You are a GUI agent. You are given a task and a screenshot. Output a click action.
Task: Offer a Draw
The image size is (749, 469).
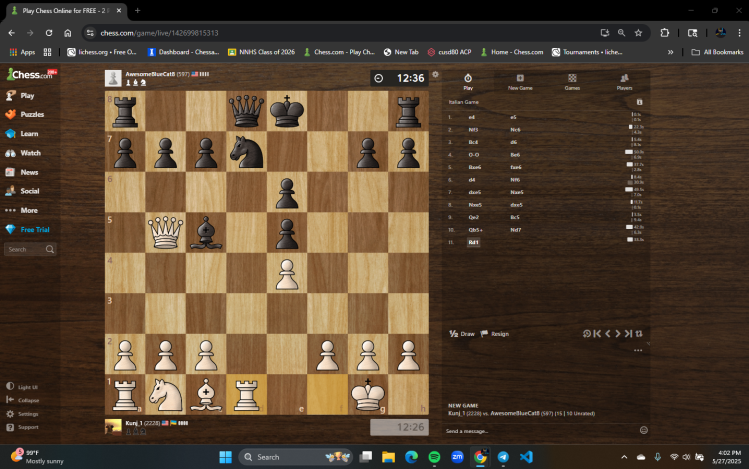(462, 334)
